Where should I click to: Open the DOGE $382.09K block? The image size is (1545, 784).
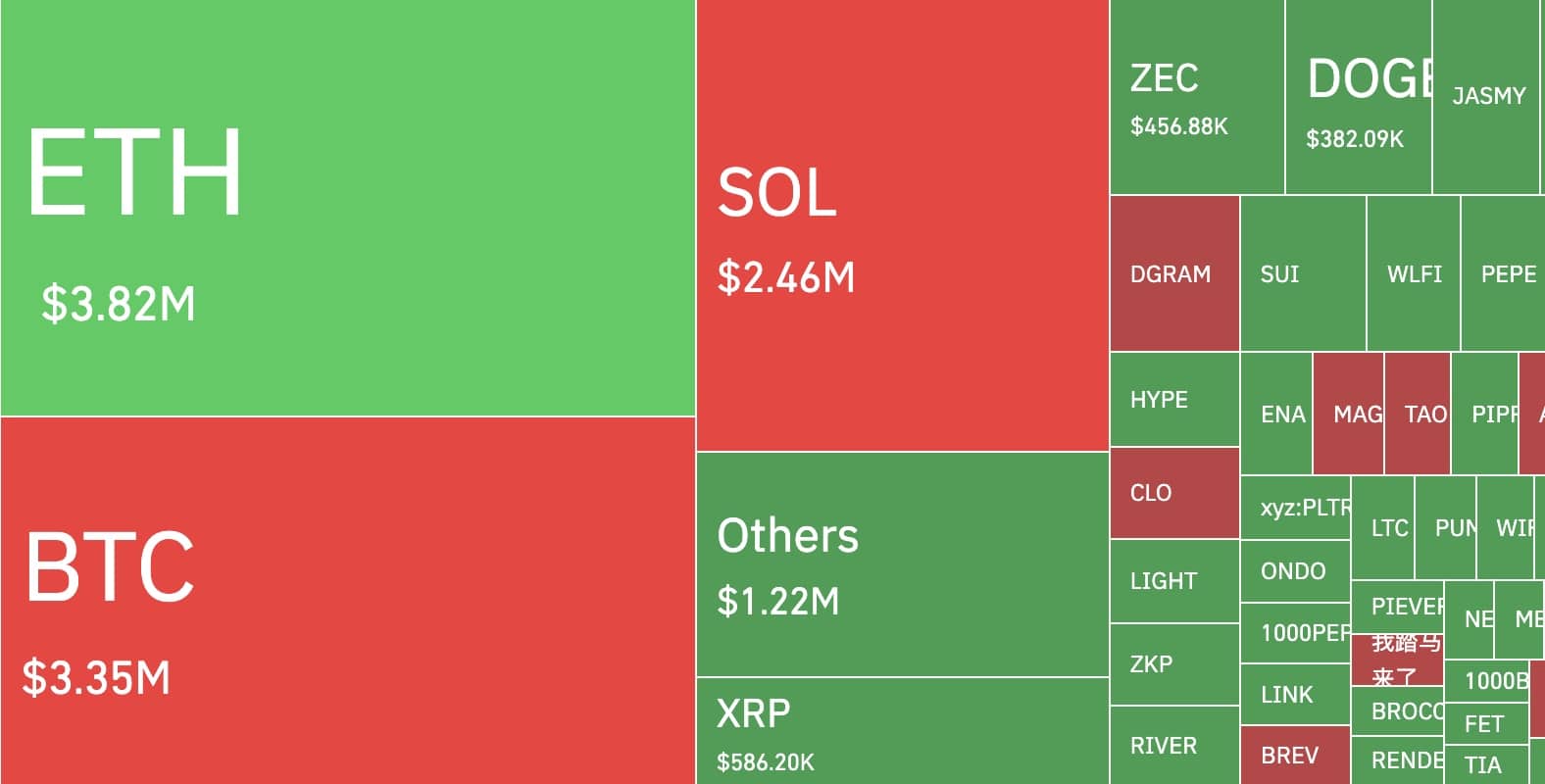tap(1359, 97)
